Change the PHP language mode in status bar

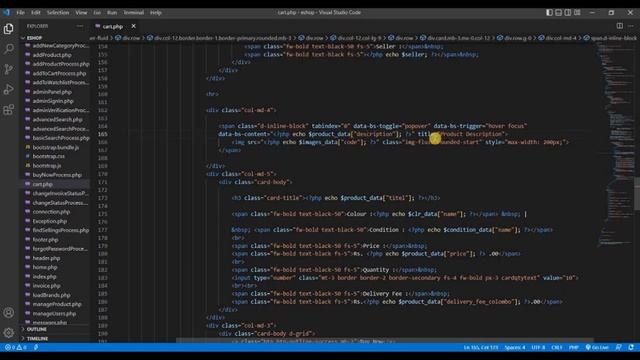pos(573,348)
